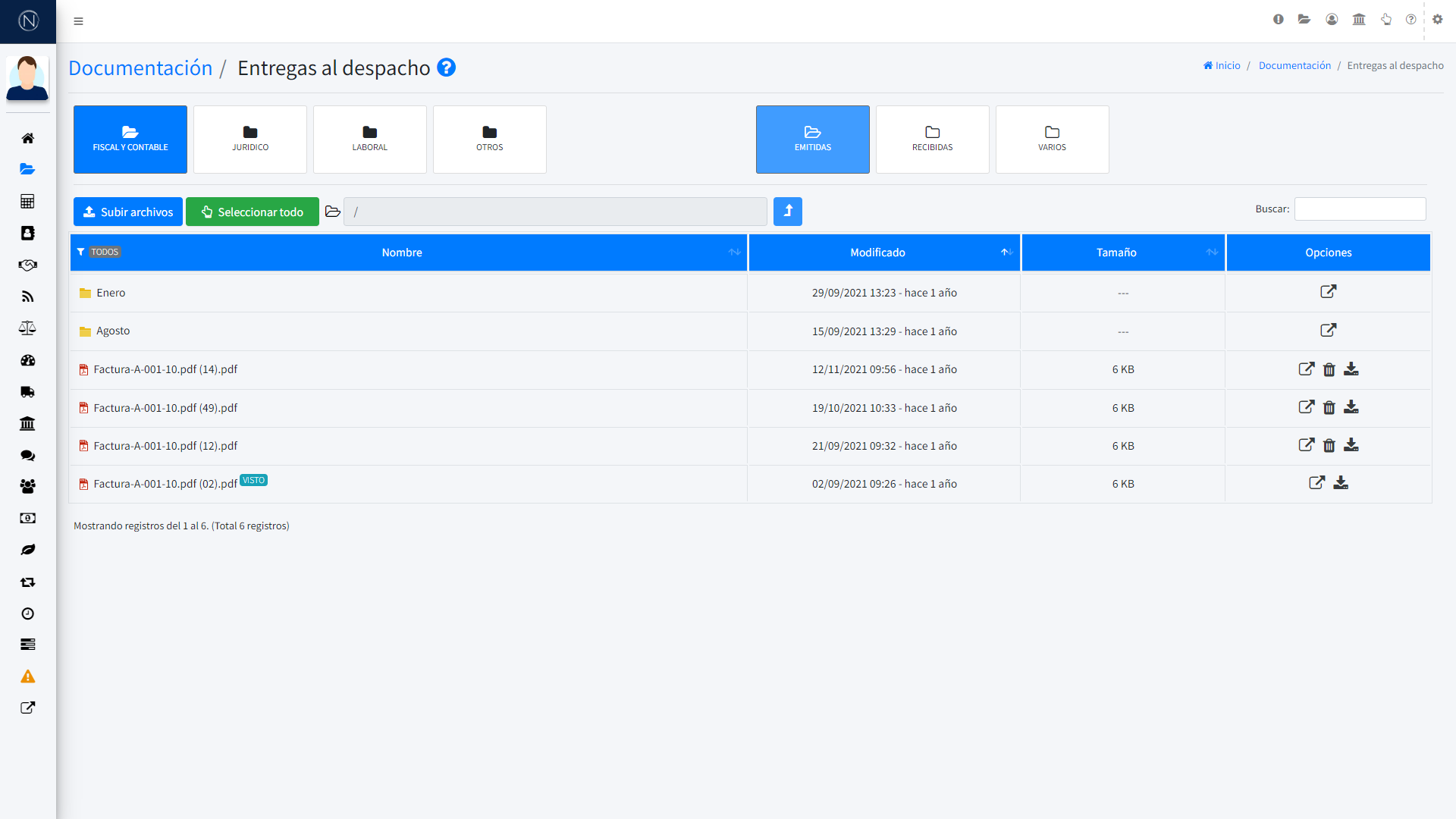This screenshot has width=1456, height=819.
Task: Go up one folder level arrow button
Action: [787, 212]
